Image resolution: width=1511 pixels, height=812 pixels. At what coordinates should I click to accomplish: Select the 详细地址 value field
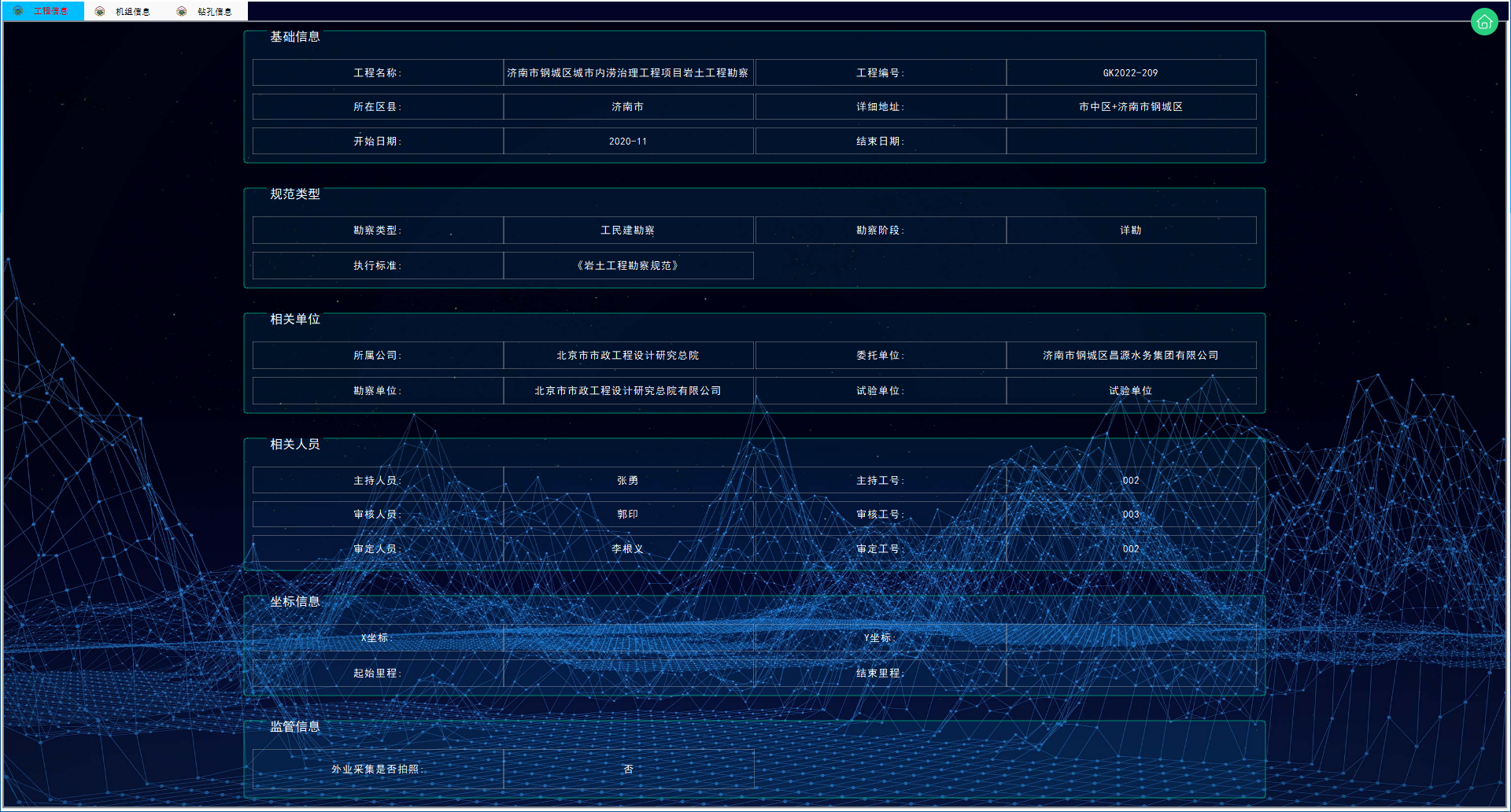pos(1130,107)
